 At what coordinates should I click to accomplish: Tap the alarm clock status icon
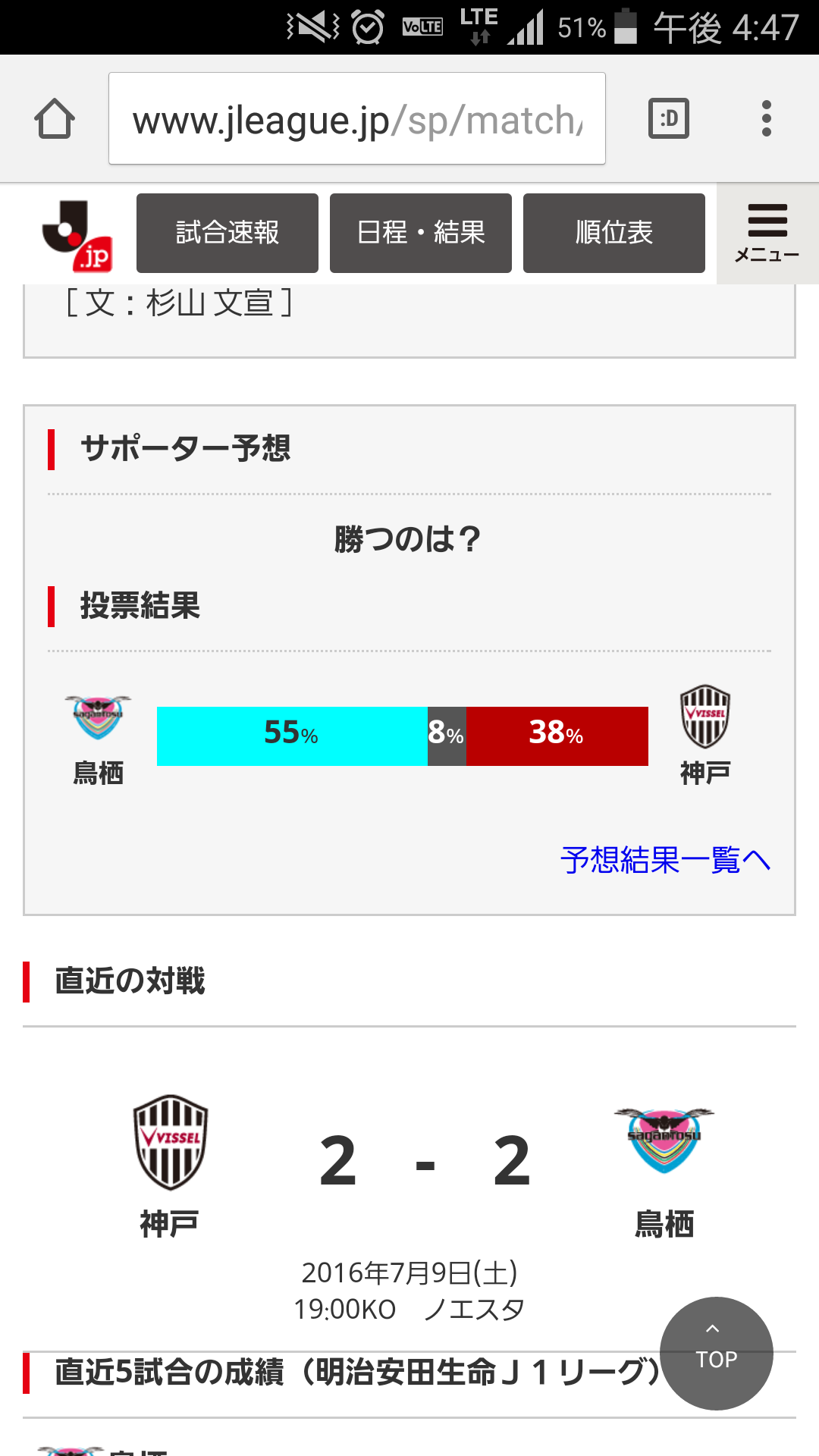click(x=368, y=28)
